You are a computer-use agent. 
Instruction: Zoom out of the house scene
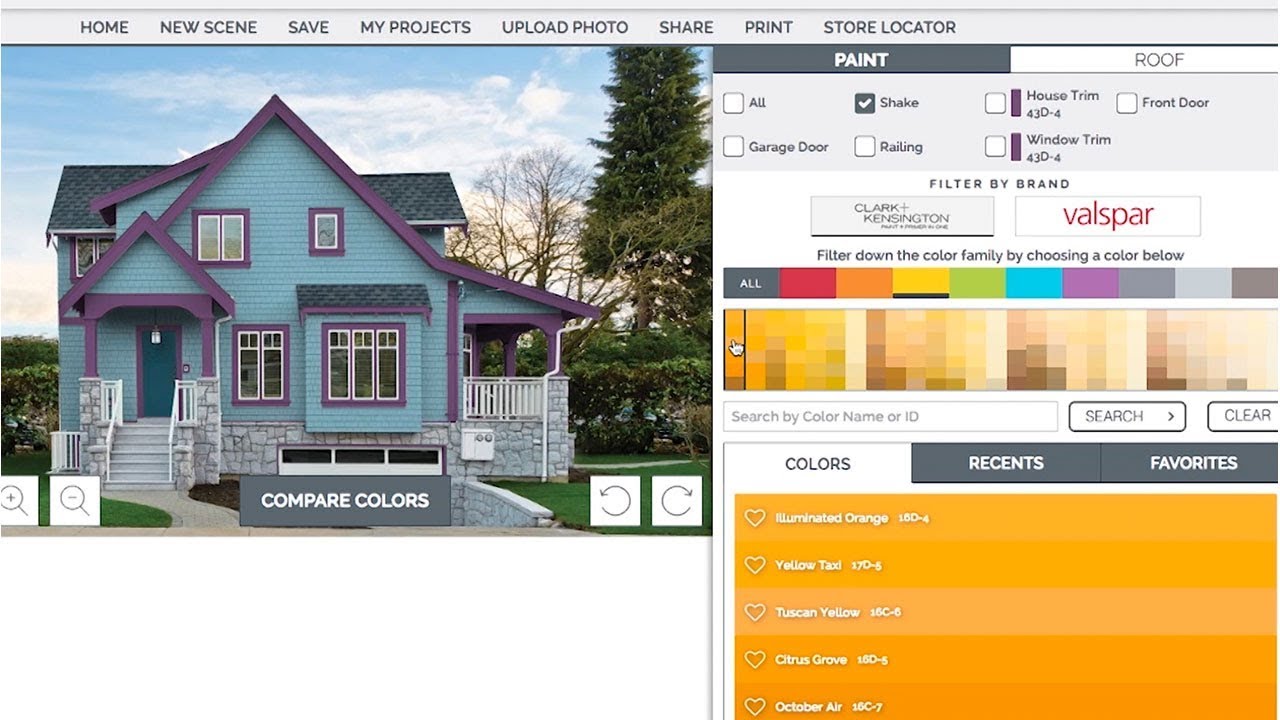pyautogui.click(x=75, y=501)
